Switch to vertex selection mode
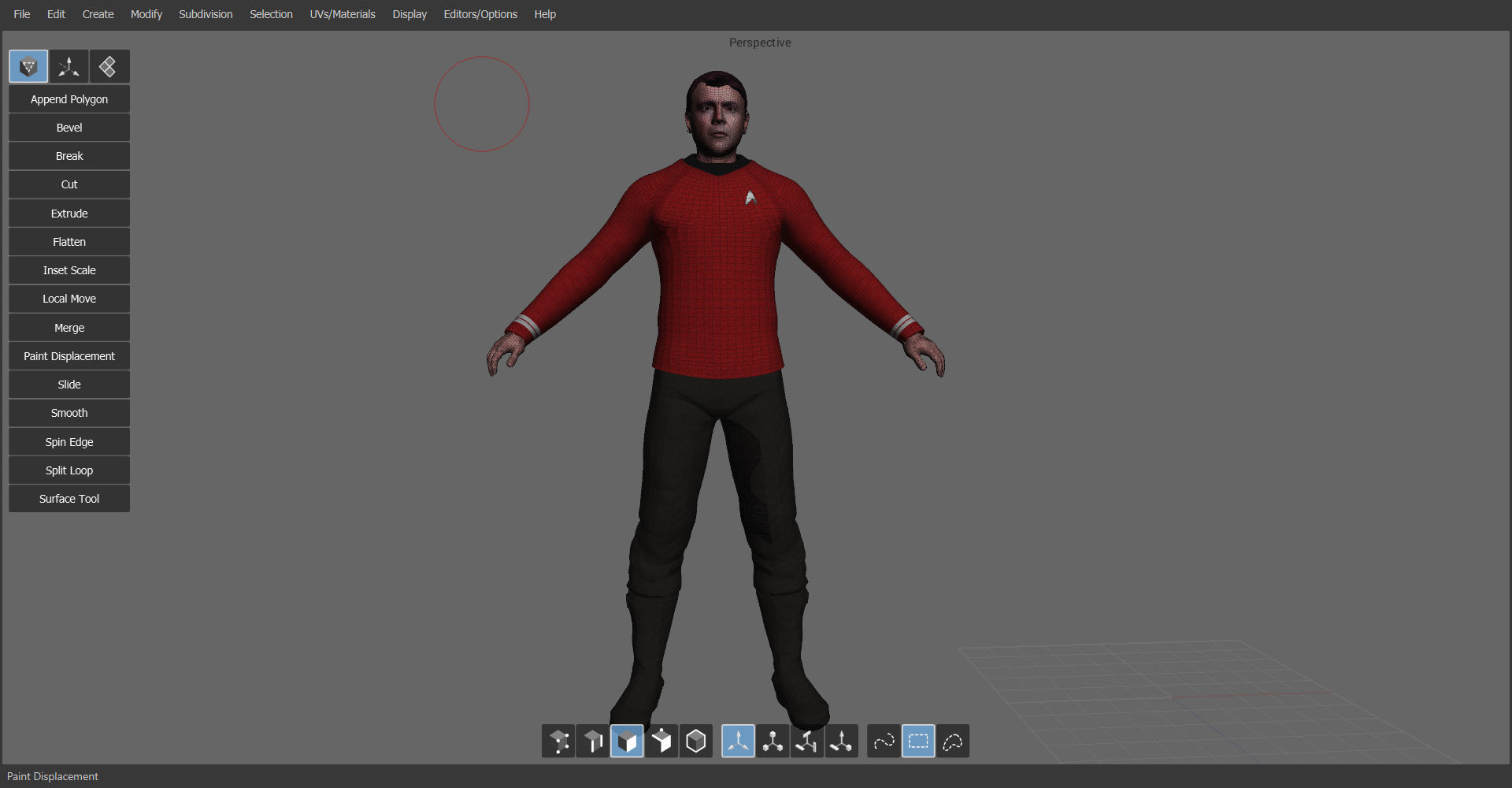 tap(558, 741)
